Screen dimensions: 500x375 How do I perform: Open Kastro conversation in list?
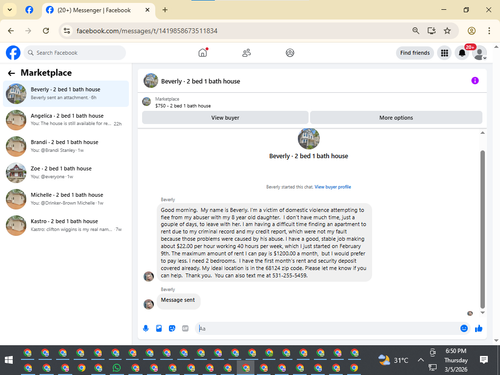[66, 225]
